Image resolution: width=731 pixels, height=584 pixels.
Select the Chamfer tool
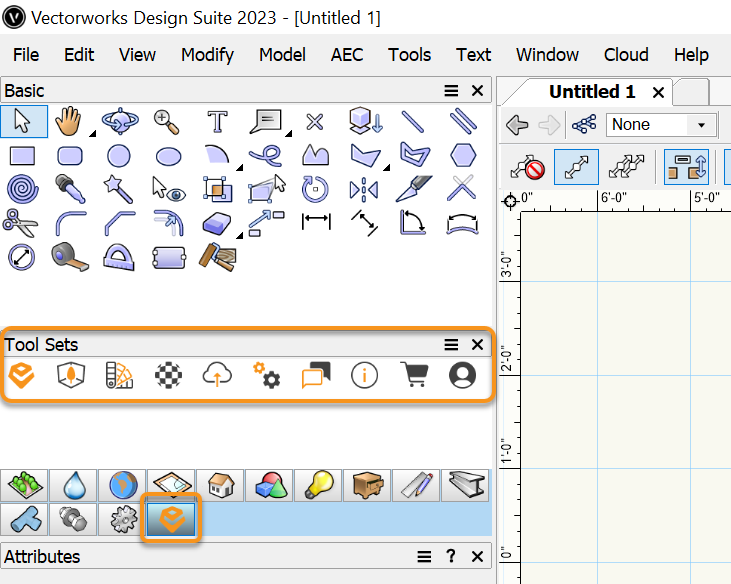coord(120,223)
